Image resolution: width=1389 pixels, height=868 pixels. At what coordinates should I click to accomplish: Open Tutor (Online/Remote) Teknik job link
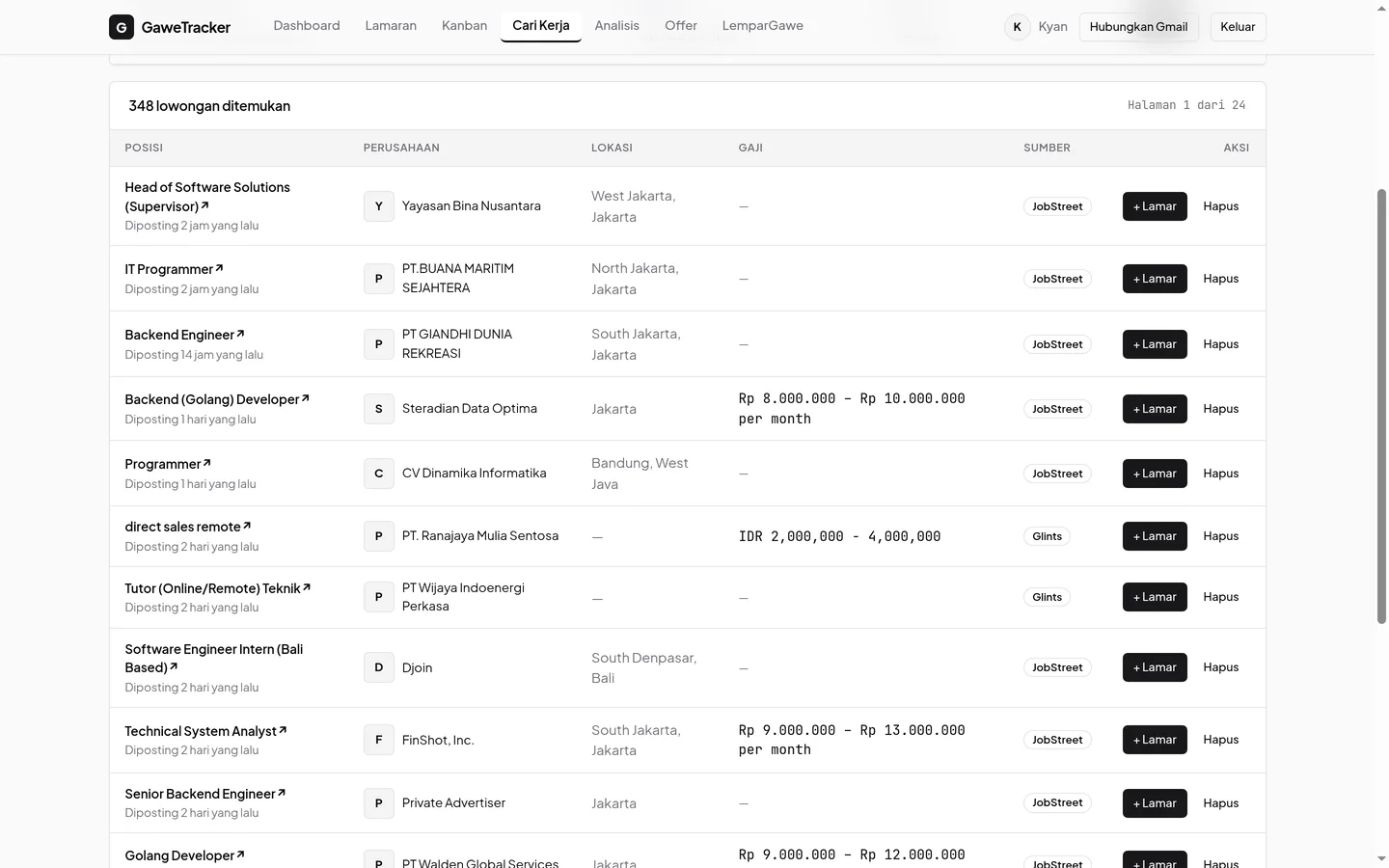(218, 588)
